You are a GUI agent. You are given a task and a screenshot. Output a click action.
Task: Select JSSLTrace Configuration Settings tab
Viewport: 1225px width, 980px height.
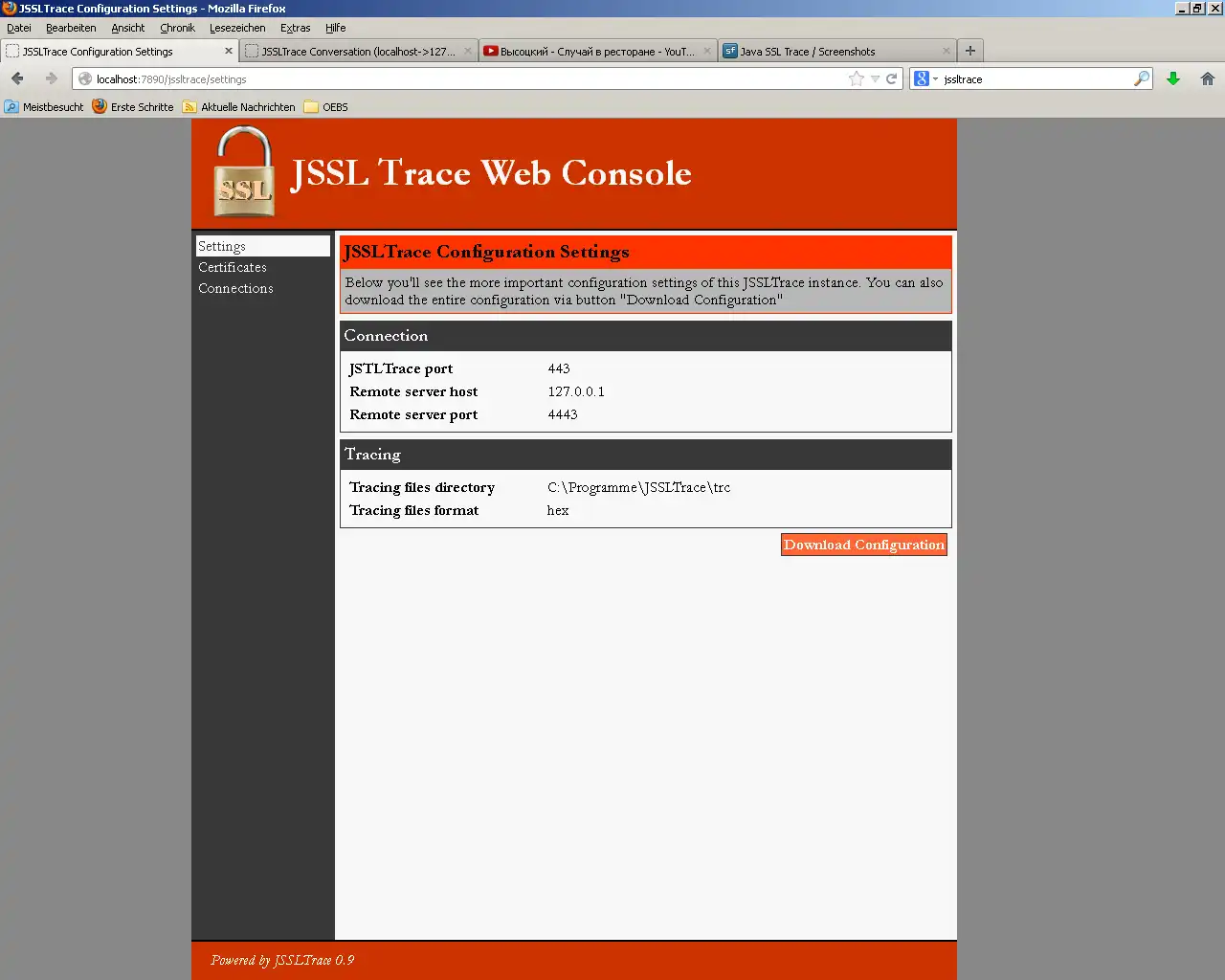point(119,51)
